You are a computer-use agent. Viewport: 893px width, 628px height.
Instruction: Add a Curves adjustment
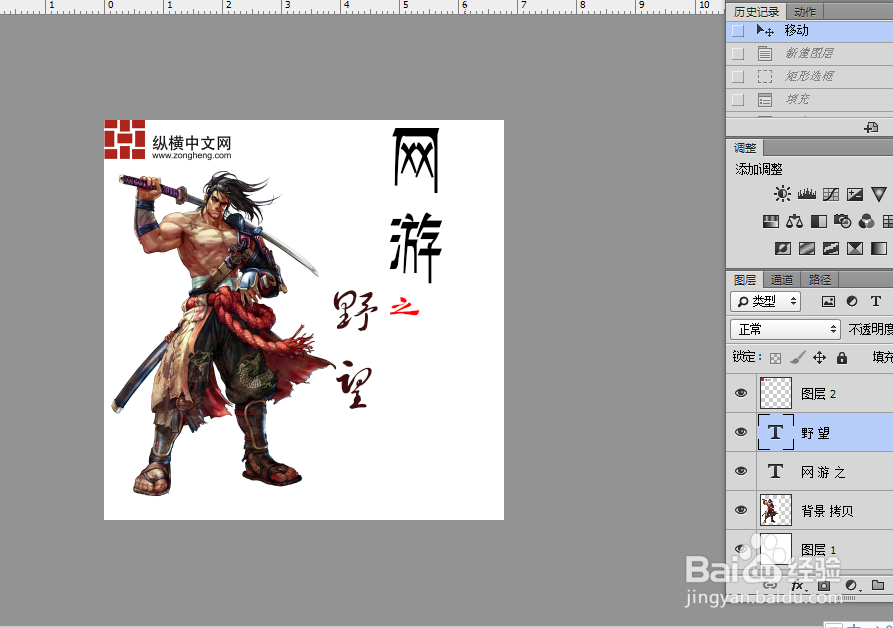coord(830,194)
